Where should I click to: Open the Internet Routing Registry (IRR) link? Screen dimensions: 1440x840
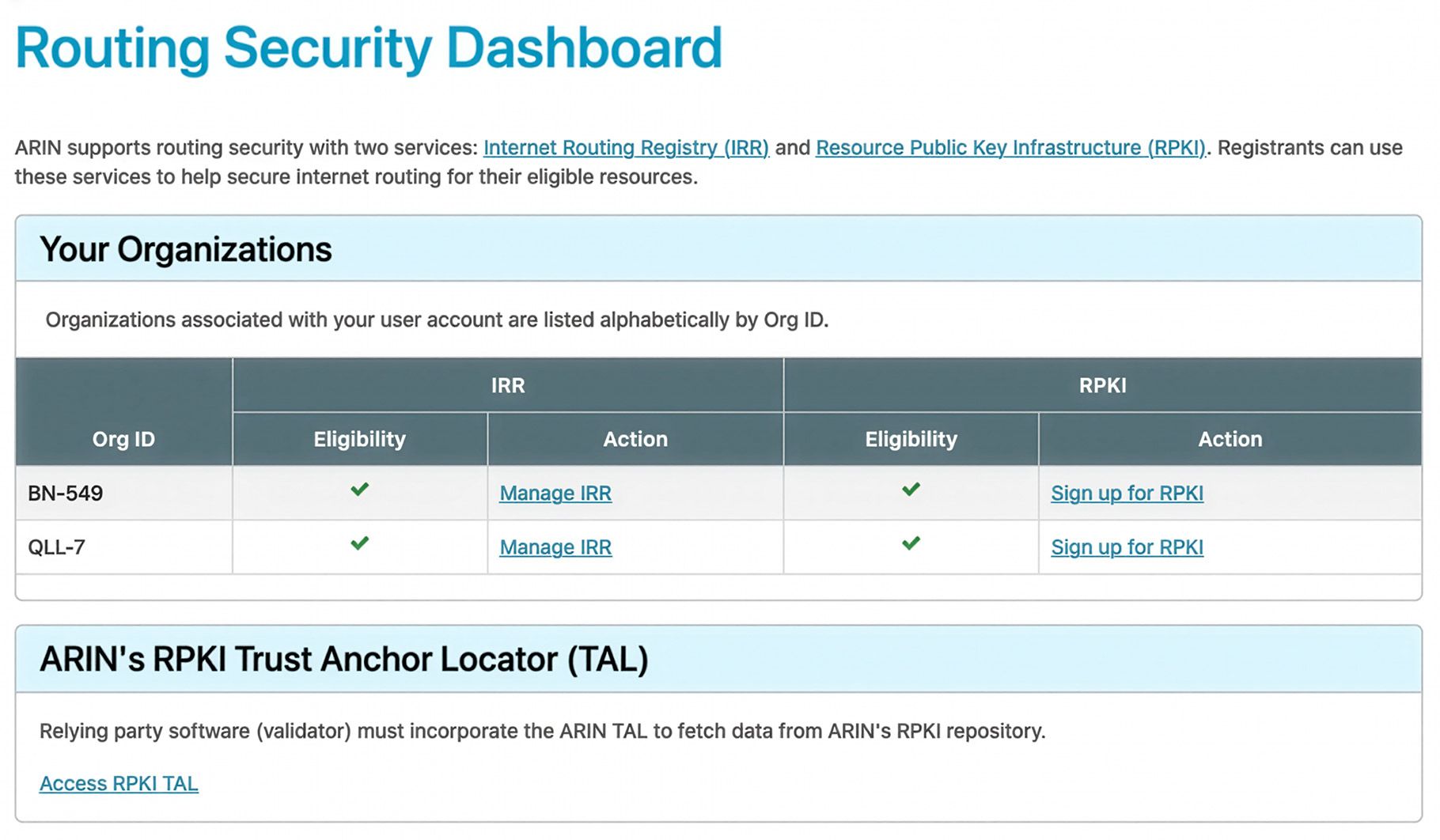(x=626, y=147)
